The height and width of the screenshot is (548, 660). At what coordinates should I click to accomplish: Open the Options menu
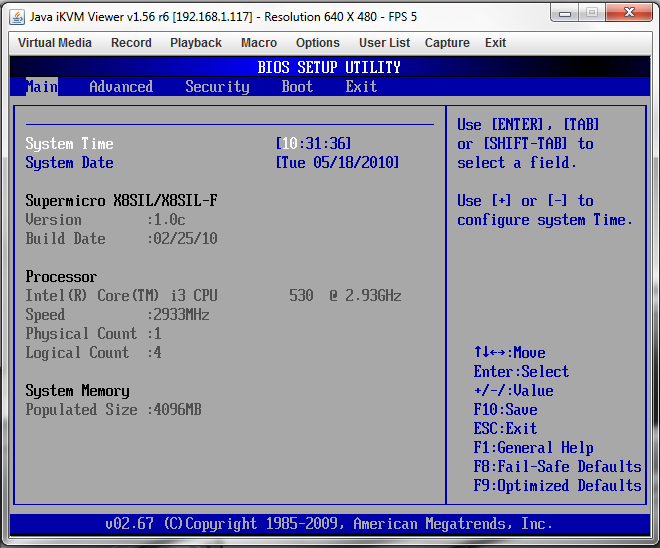tap(318, 43)
